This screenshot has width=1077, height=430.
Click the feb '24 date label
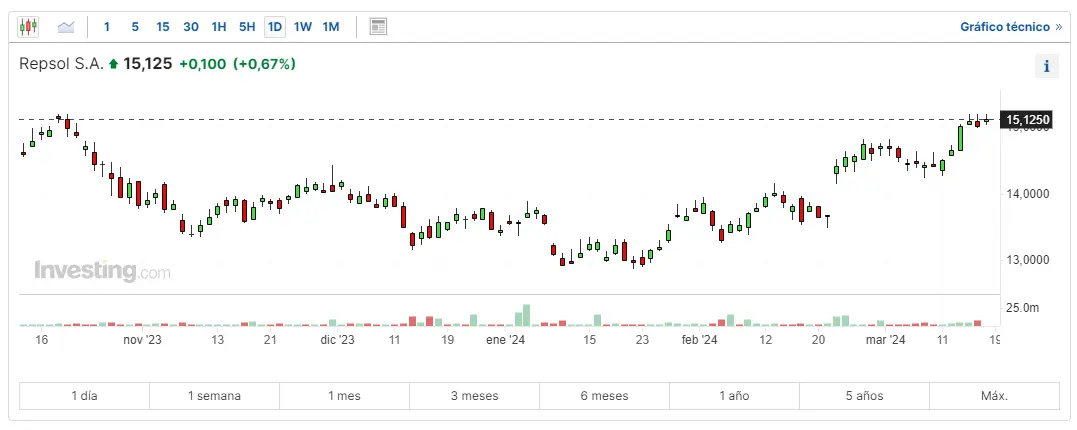699,339
